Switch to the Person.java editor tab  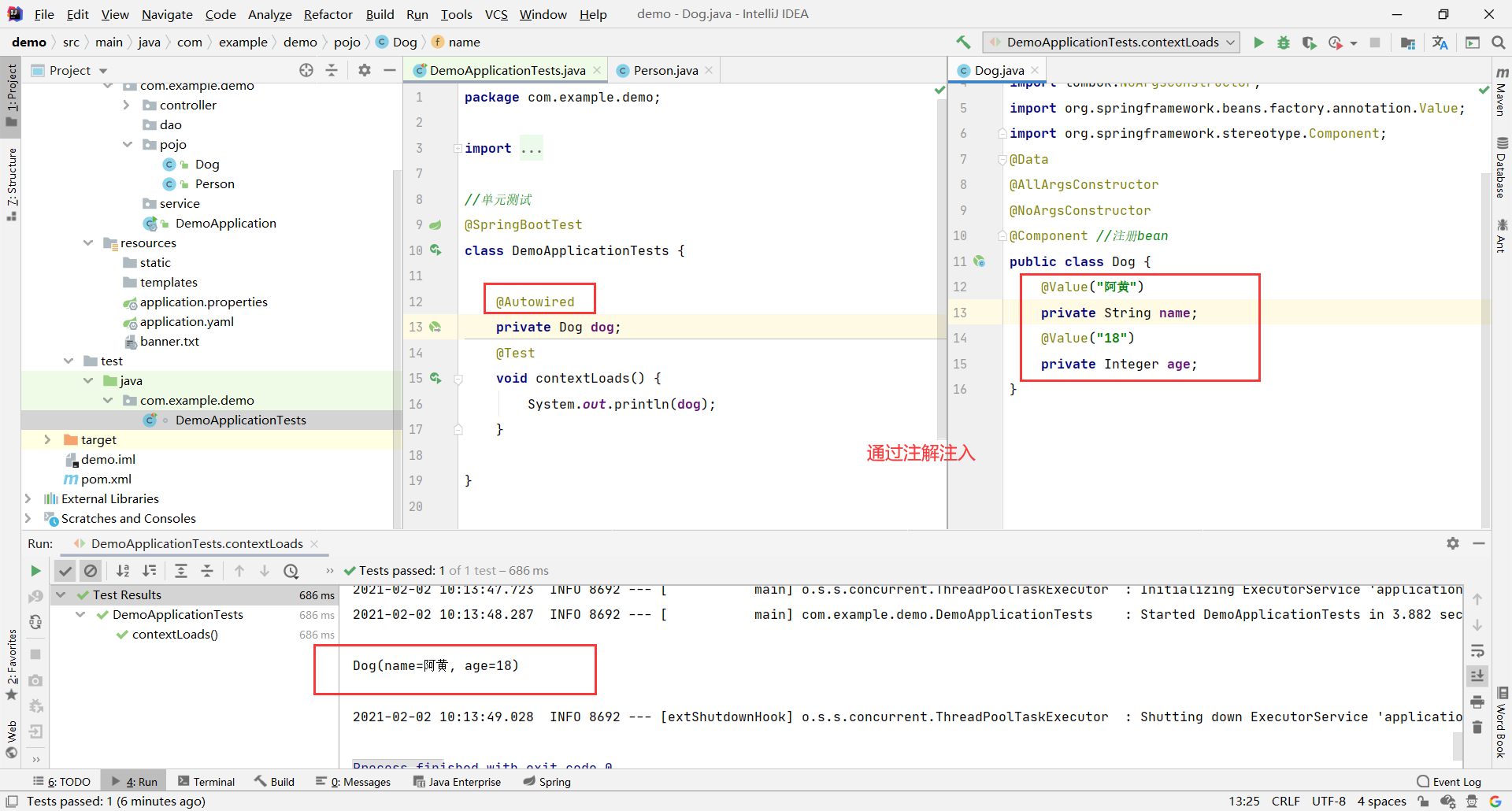click(664, 70)
